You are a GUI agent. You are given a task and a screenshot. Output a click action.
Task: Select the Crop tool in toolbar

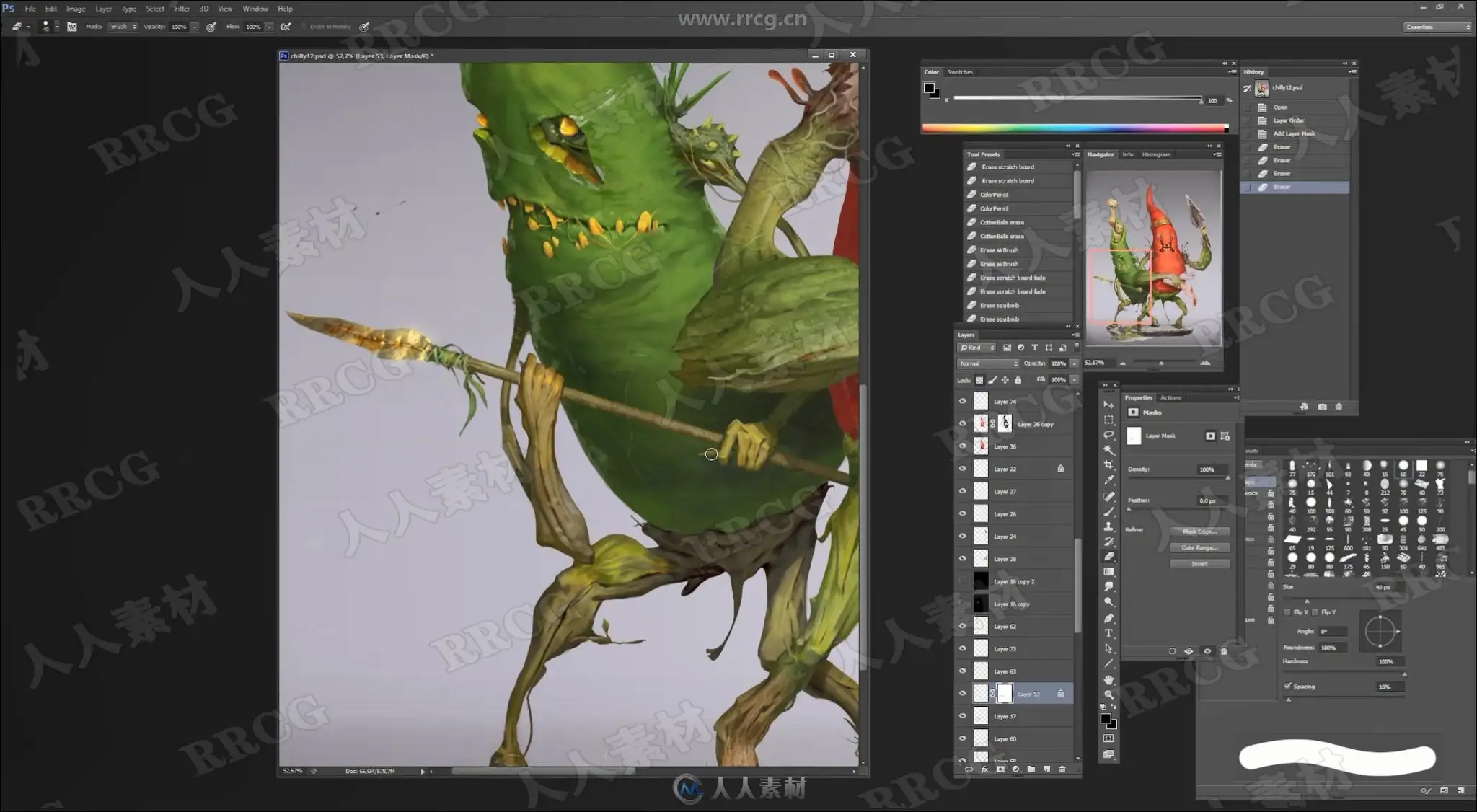pos(1108,465)
